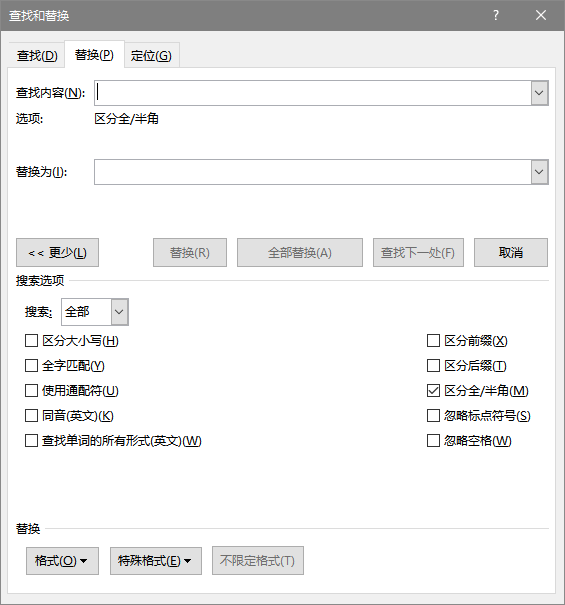Screen dimensions: 565x605
Task: Click in the 查找内容 text field
Action: (x=313, y=93)
